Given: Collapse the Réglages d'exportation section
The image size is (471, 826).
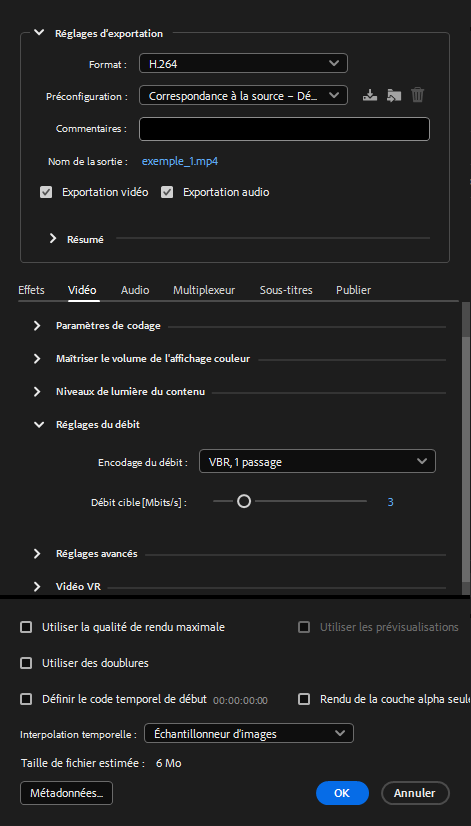Looking at the screenshot, I should 39,33.
